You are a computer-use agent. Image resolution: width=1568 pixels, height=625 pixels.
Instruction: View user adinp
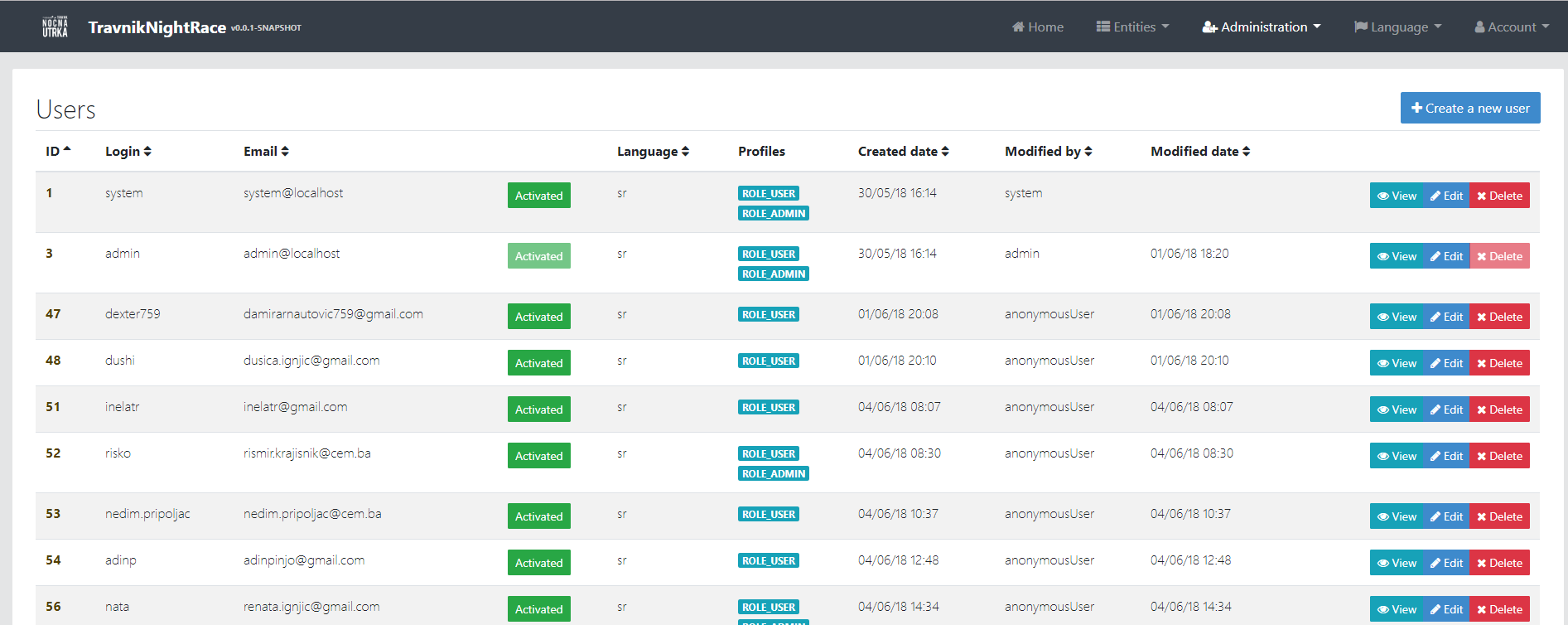coord(1397,563)
